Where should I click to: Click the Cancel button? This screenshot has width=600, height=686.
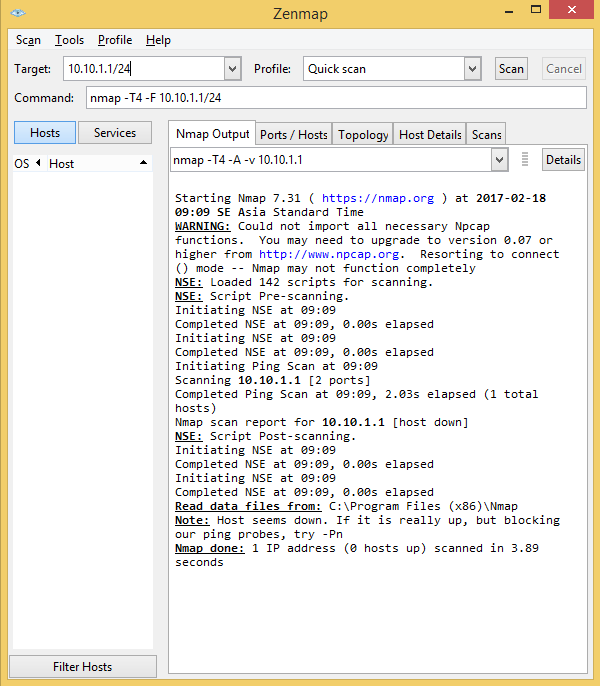point(564,69)
